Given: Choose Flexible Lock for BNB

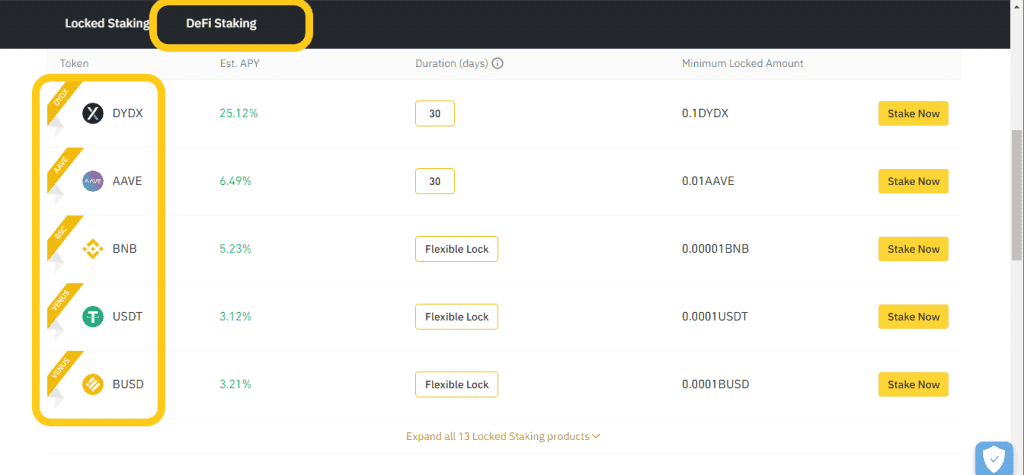Looking at the screenshot, I should (x=456, y=249).
